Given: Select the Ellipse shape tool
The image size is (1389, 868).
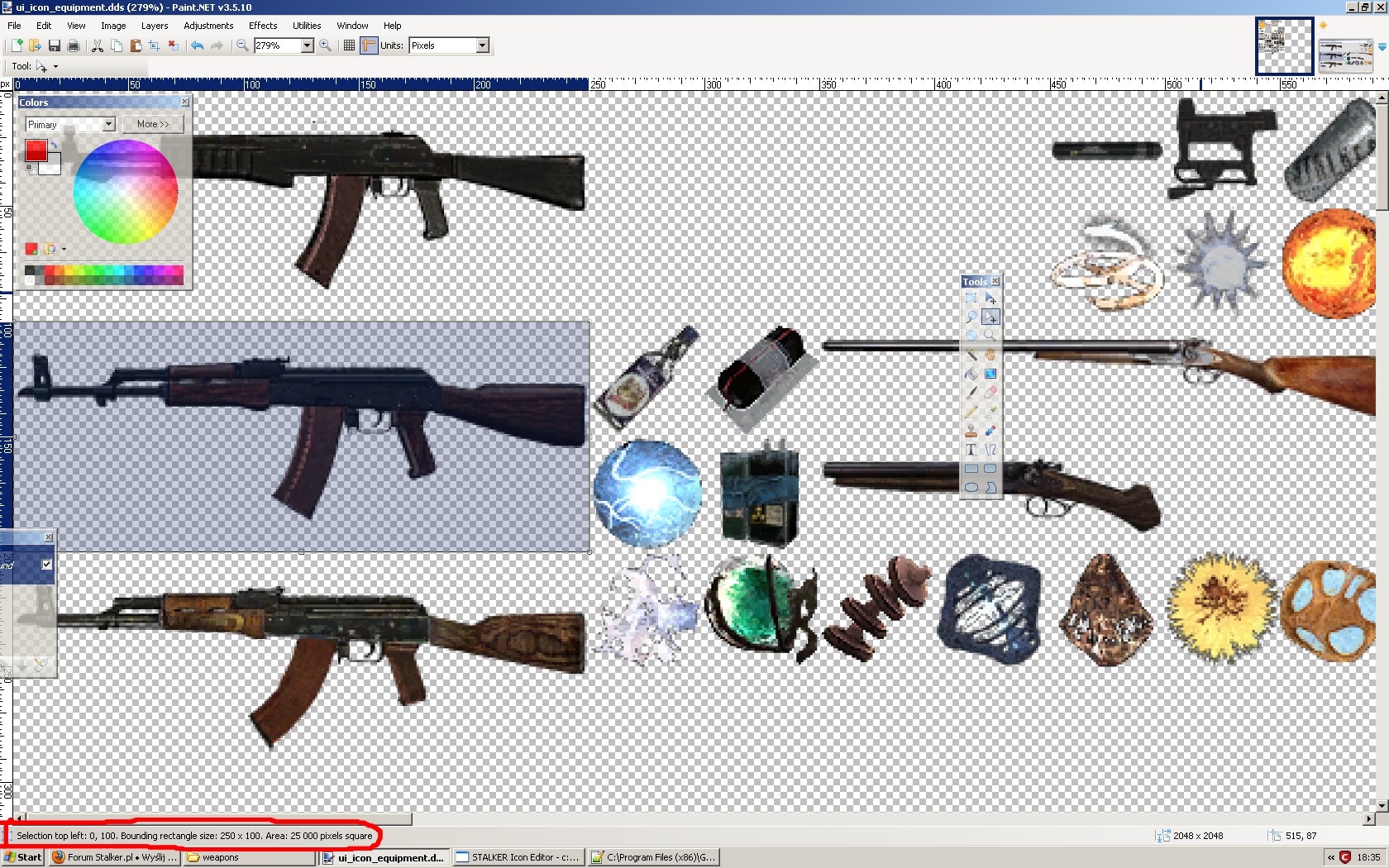Looking at the screenshot, I should 971,488.
